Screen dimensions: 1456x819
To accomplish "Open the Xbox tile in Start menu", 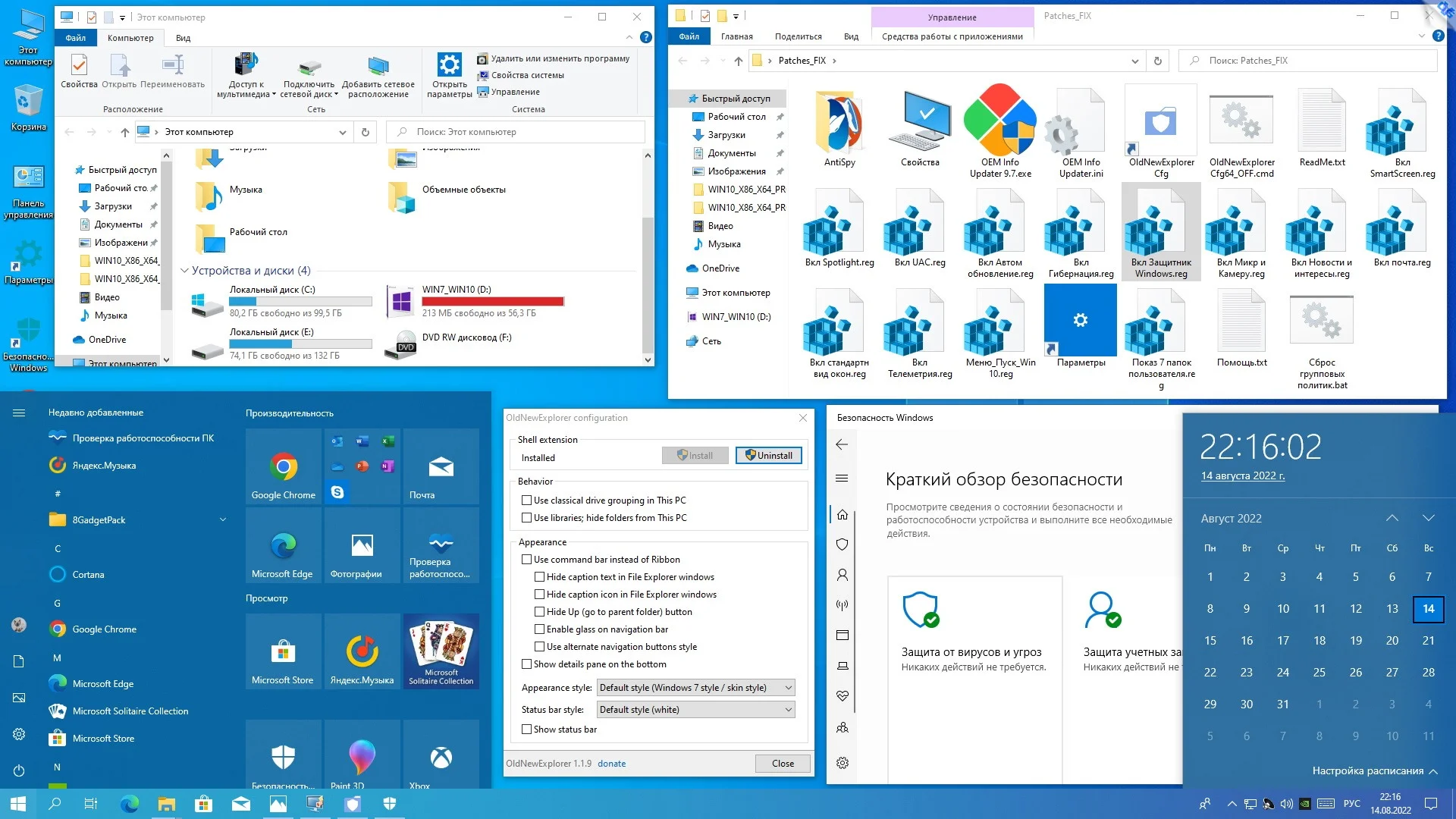I will 441,758.
